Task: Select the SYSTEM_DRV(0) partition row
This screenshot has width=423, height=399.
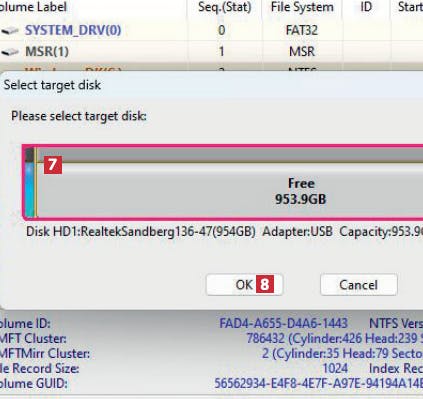Action: coord(211,30)
